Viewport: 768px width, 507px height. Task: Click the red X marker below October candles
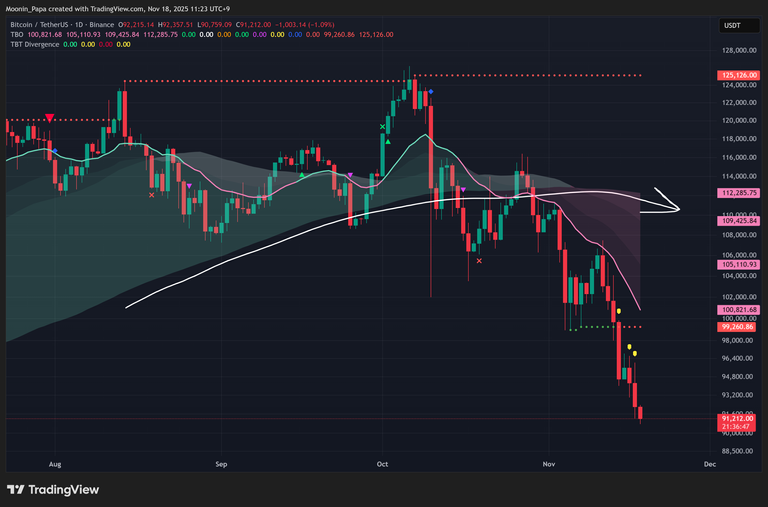point(480,261)
